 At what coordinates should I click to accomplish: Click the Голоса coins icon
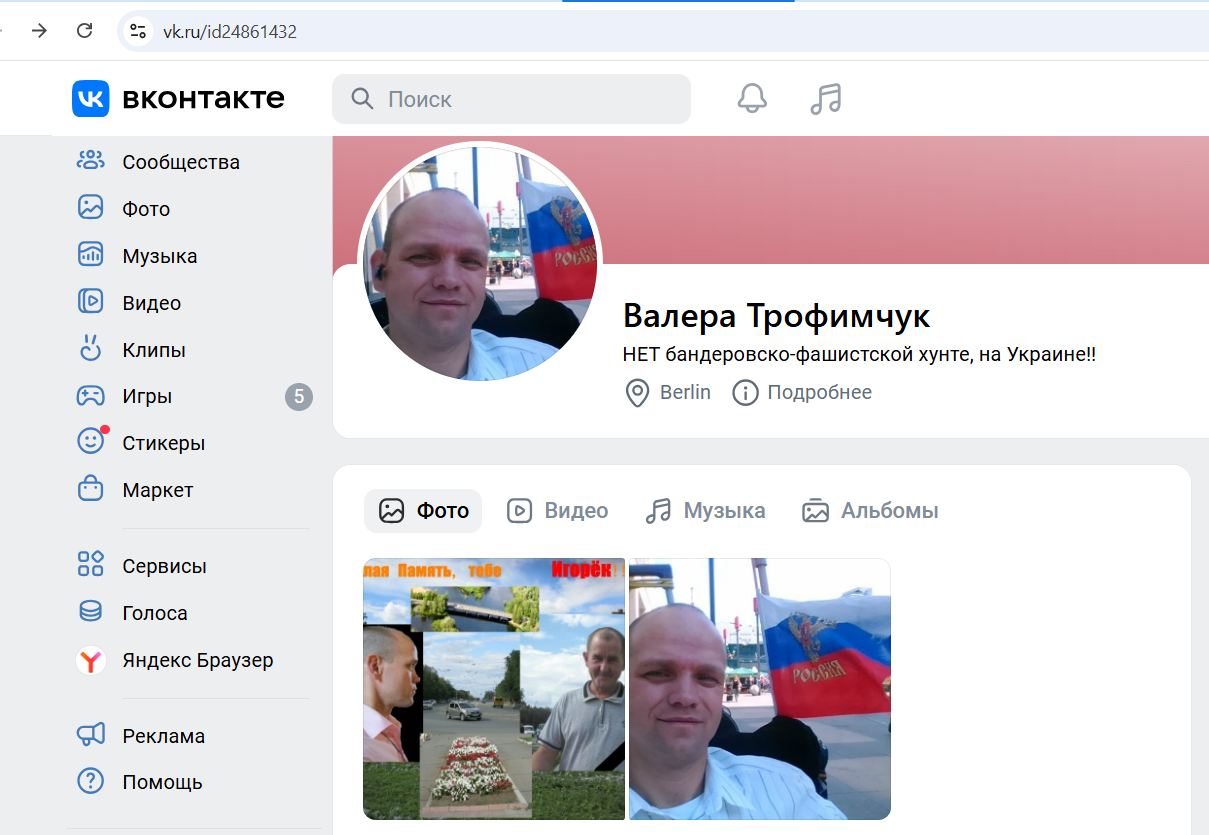91,611
